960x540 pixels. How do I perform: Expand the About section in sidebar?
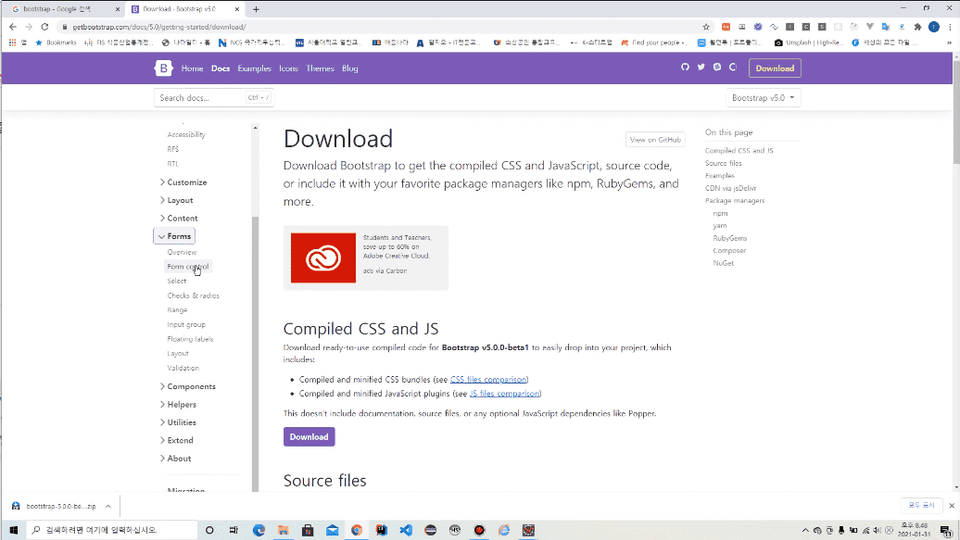tap(176, 459)
